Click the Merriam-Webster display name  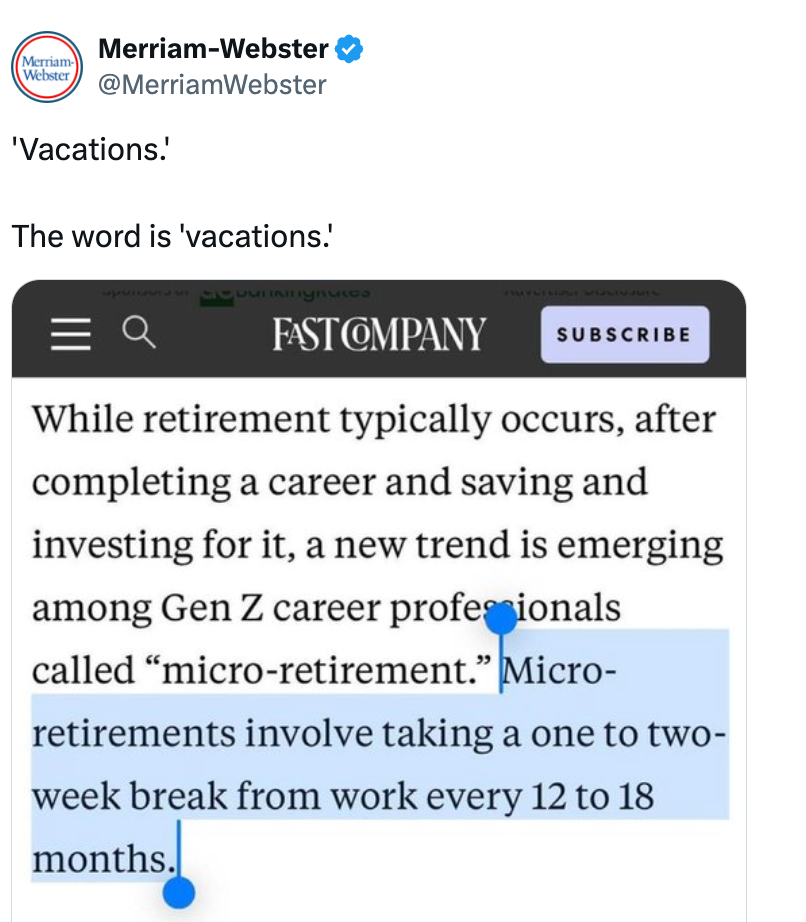coord(210,47)
